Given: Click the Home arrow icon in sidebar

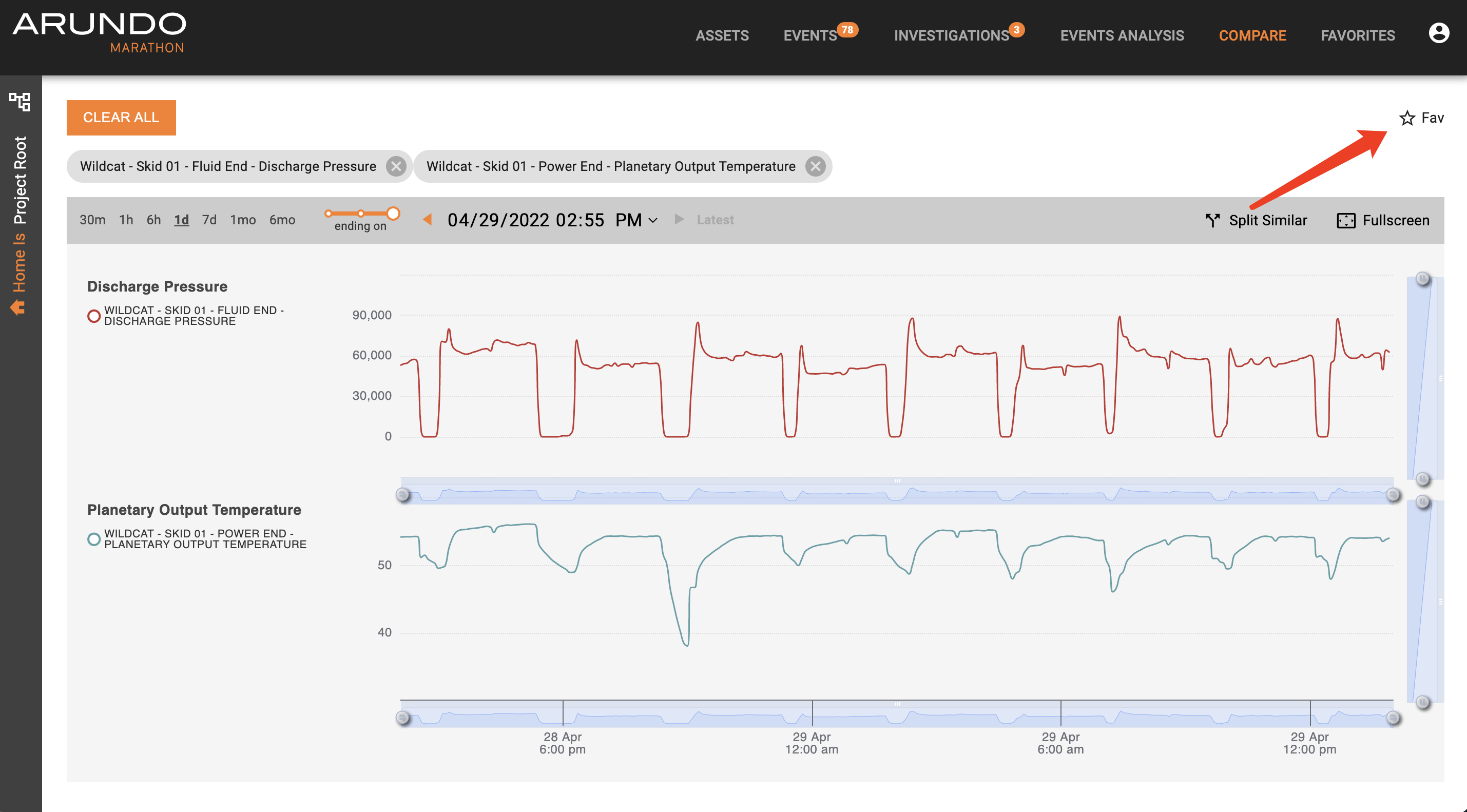Looking at the screenshot, I should (x=17, y=307).
